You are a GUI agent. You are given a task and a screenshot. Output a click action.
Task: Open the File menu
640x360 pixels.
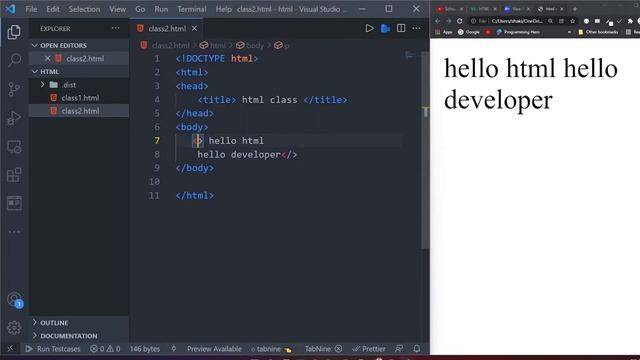click(31, 9)
